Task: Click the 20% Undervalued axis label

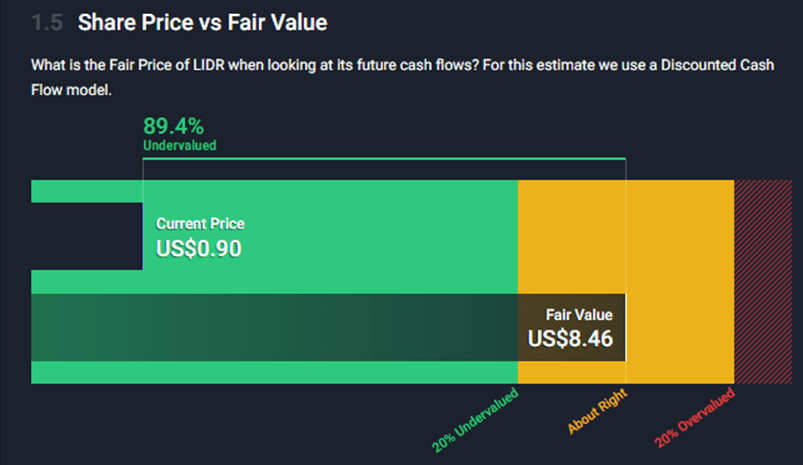Action: pyautogui.click(x=475, y=420)
